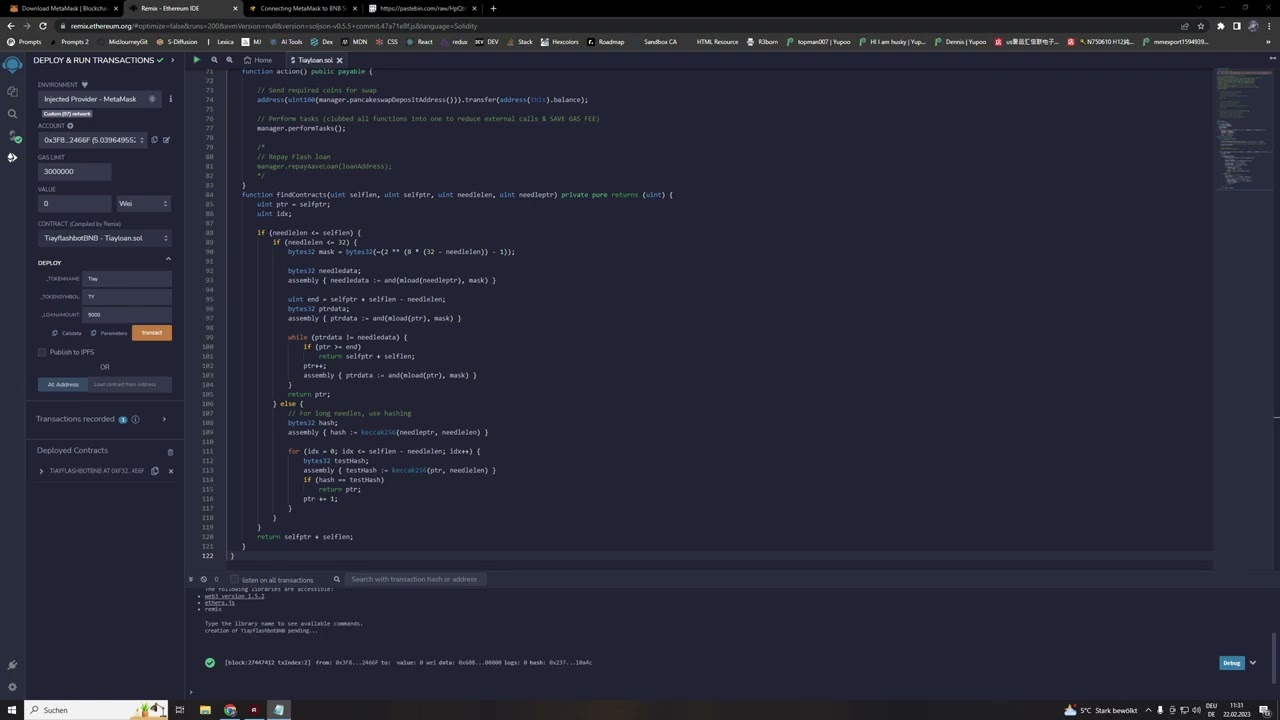Screen dimensions: 1280x720
Task: Change the value unit from Wei
Action: coord(143,203)
